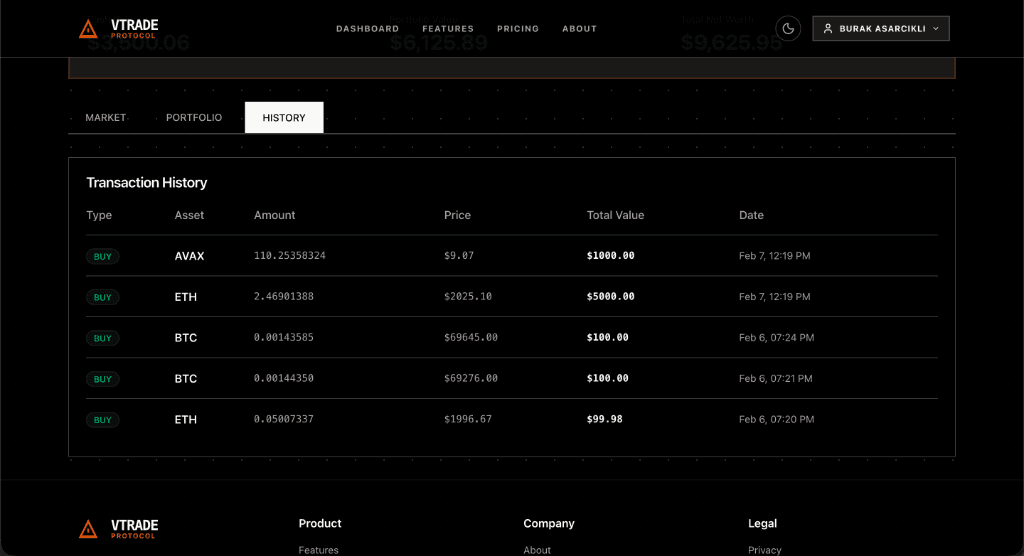
Task: Click the Date column header
Action: (x=751, y=215)
